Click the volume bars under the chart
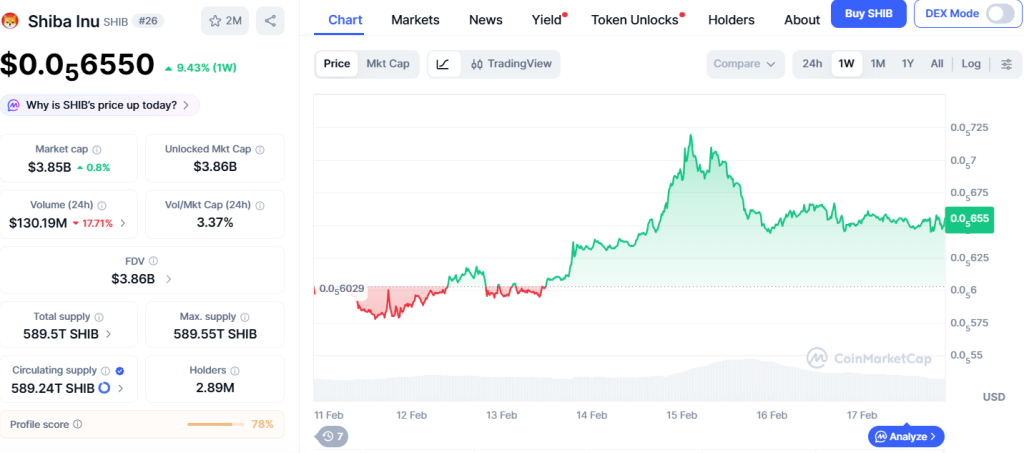The width and height of the screenshot is (1024, 453). (629, 381)
